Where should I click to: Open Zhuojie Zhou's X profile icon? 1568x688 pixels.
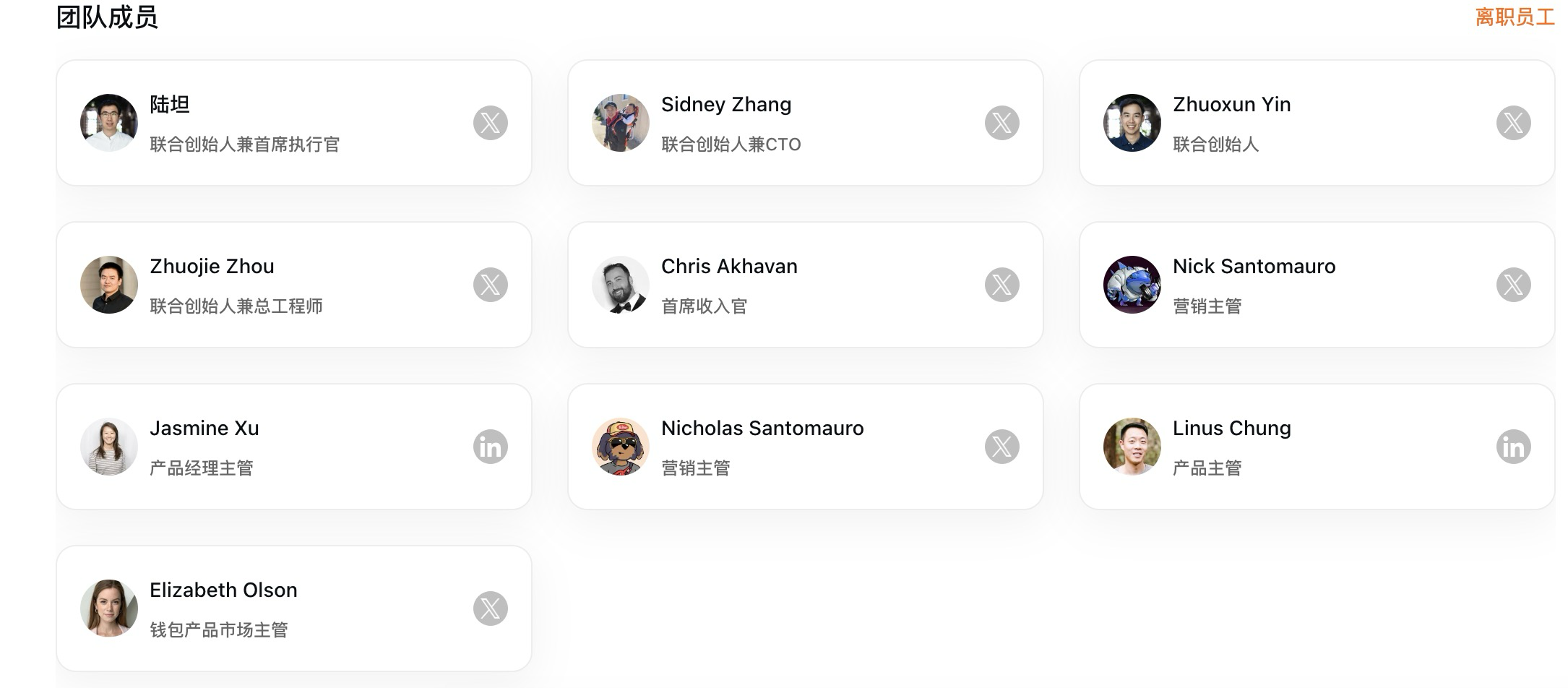(491, 285)
